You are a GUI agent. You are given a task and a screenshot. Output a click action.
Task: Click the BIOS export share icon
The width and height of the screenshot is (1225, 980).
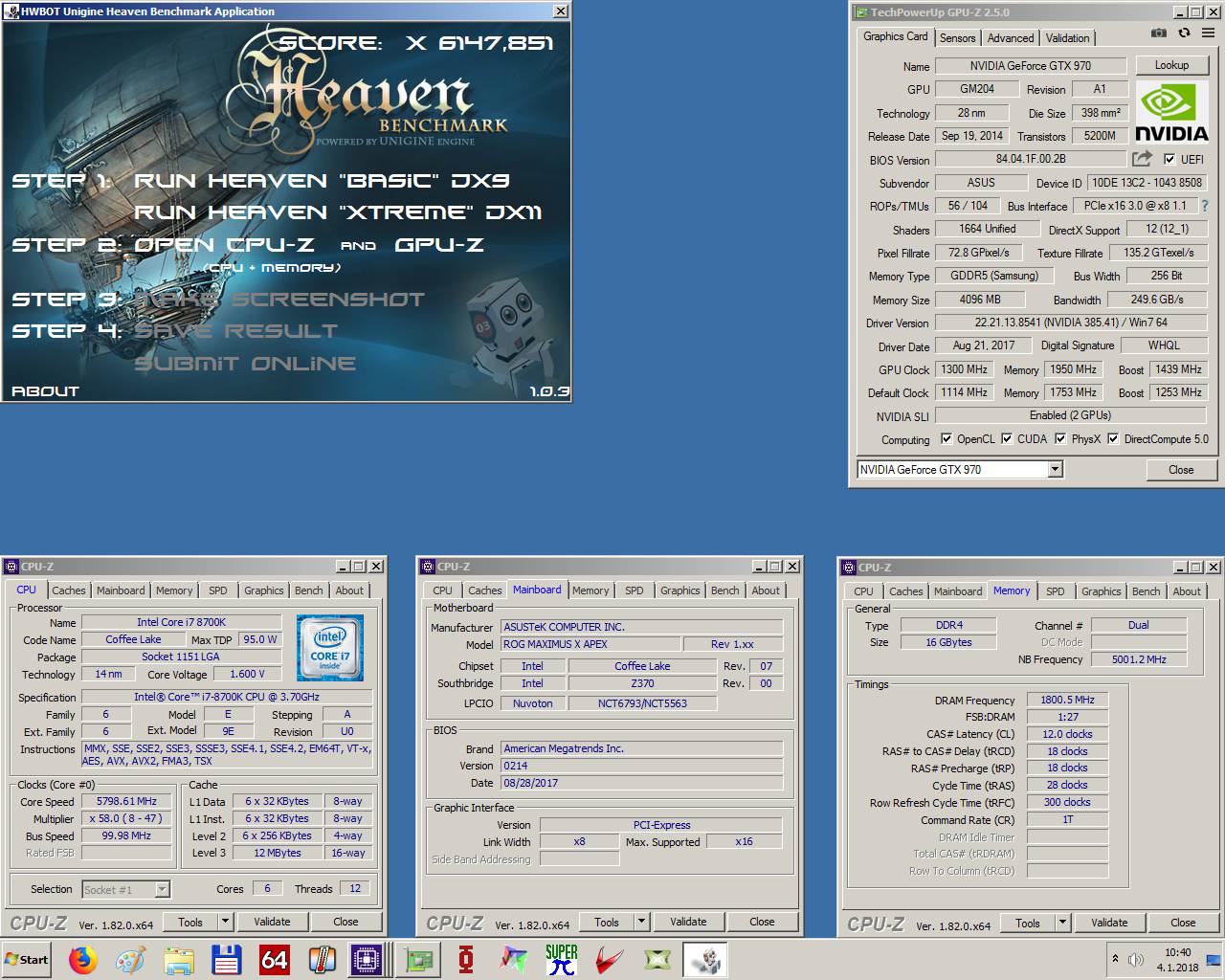tap(1142, 159)
